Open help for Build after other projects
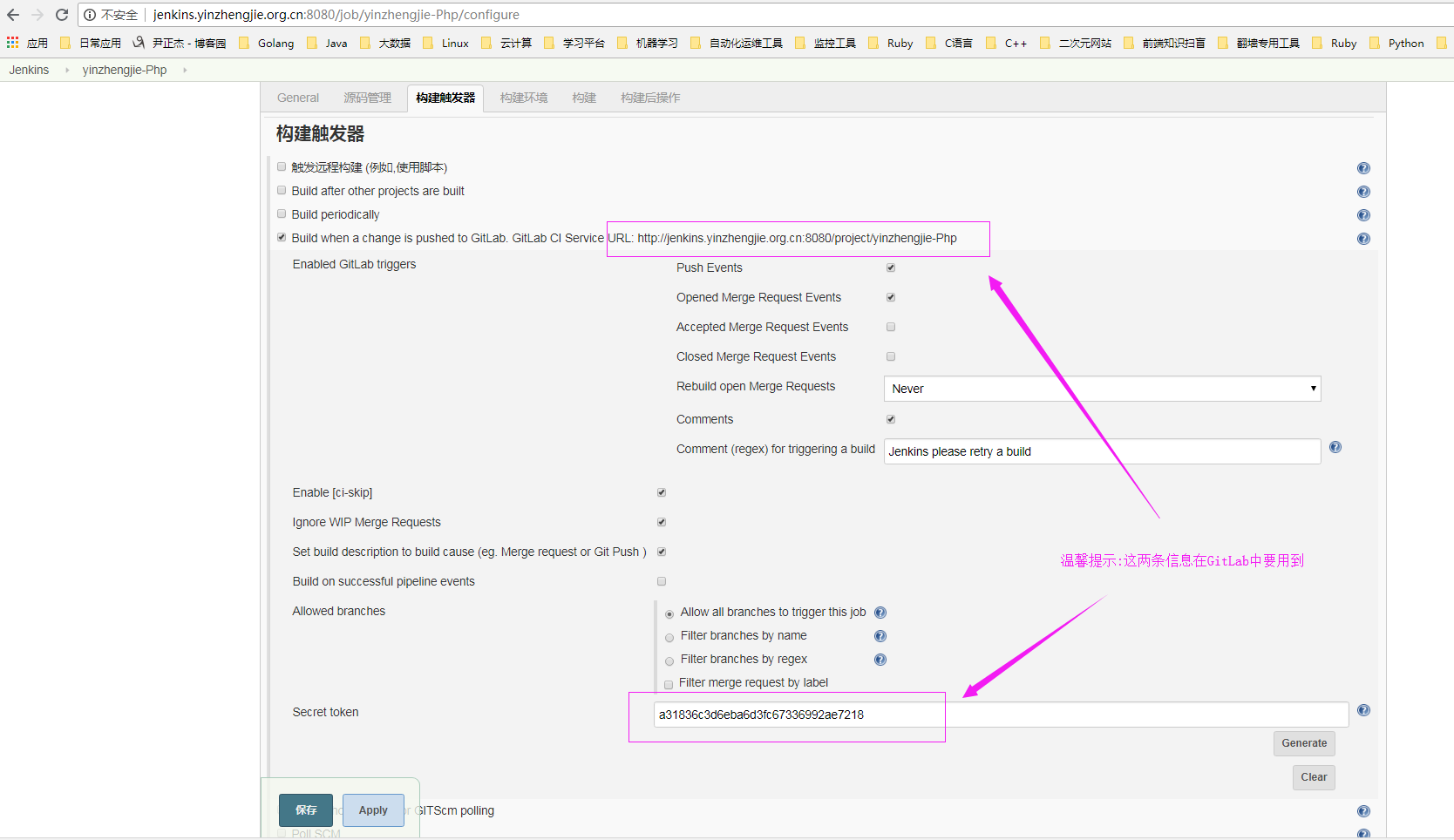The image size is (1454, 840). (1363, 192)
